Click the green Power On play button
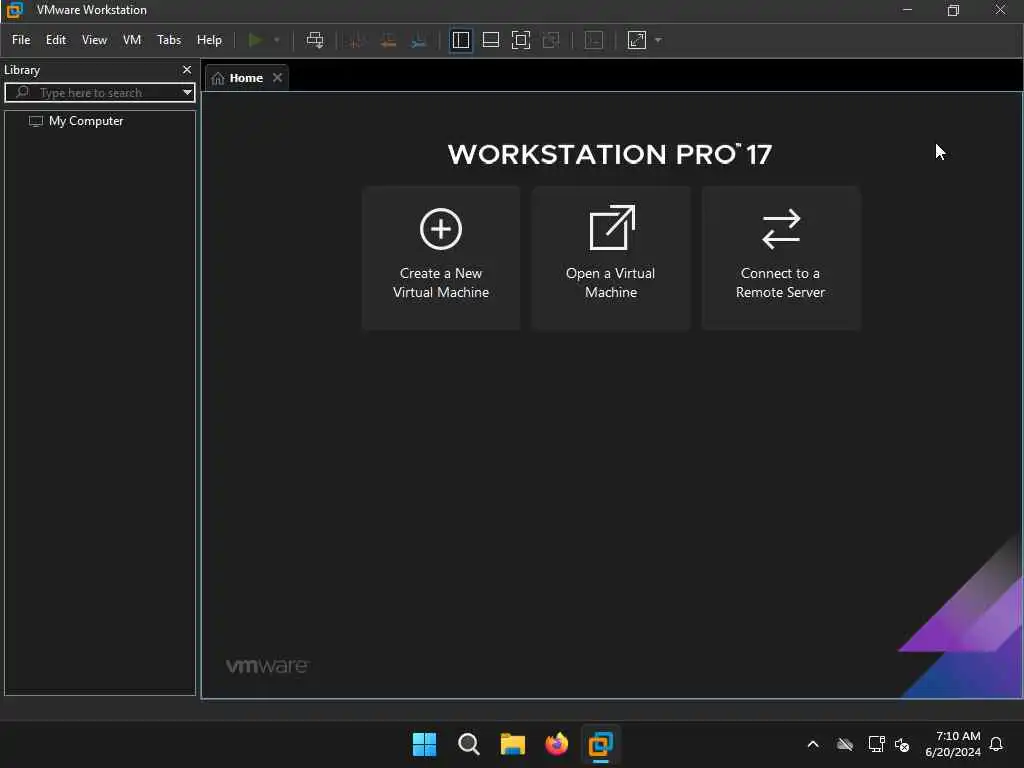Viewport: 1024px width, 768px height. 255,40
